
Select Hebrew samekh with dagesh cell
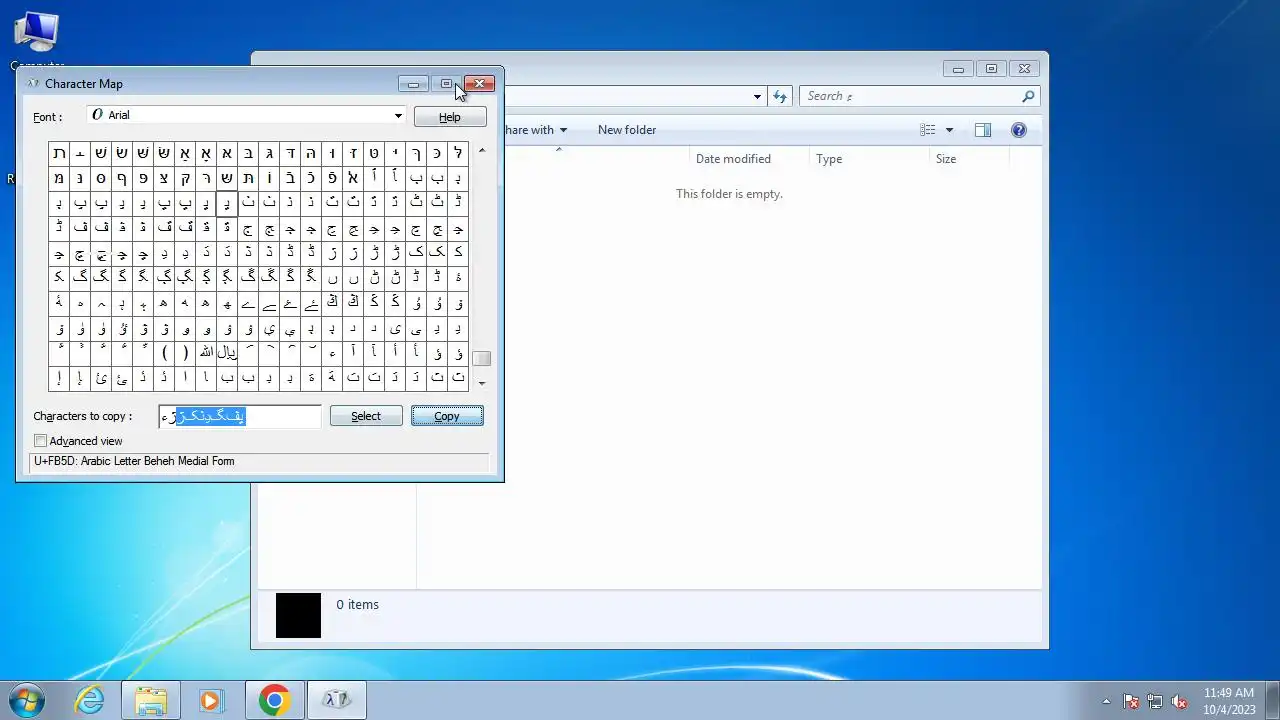coord(101,178)
